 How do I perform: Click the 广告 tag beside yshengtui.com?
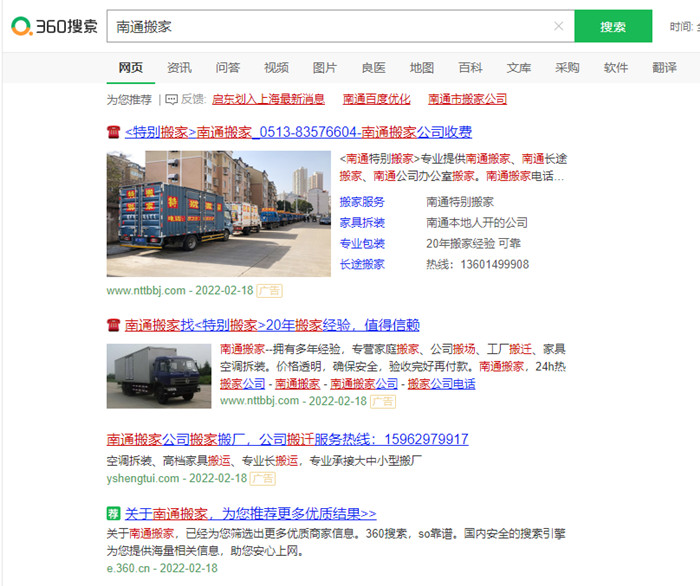263,479
